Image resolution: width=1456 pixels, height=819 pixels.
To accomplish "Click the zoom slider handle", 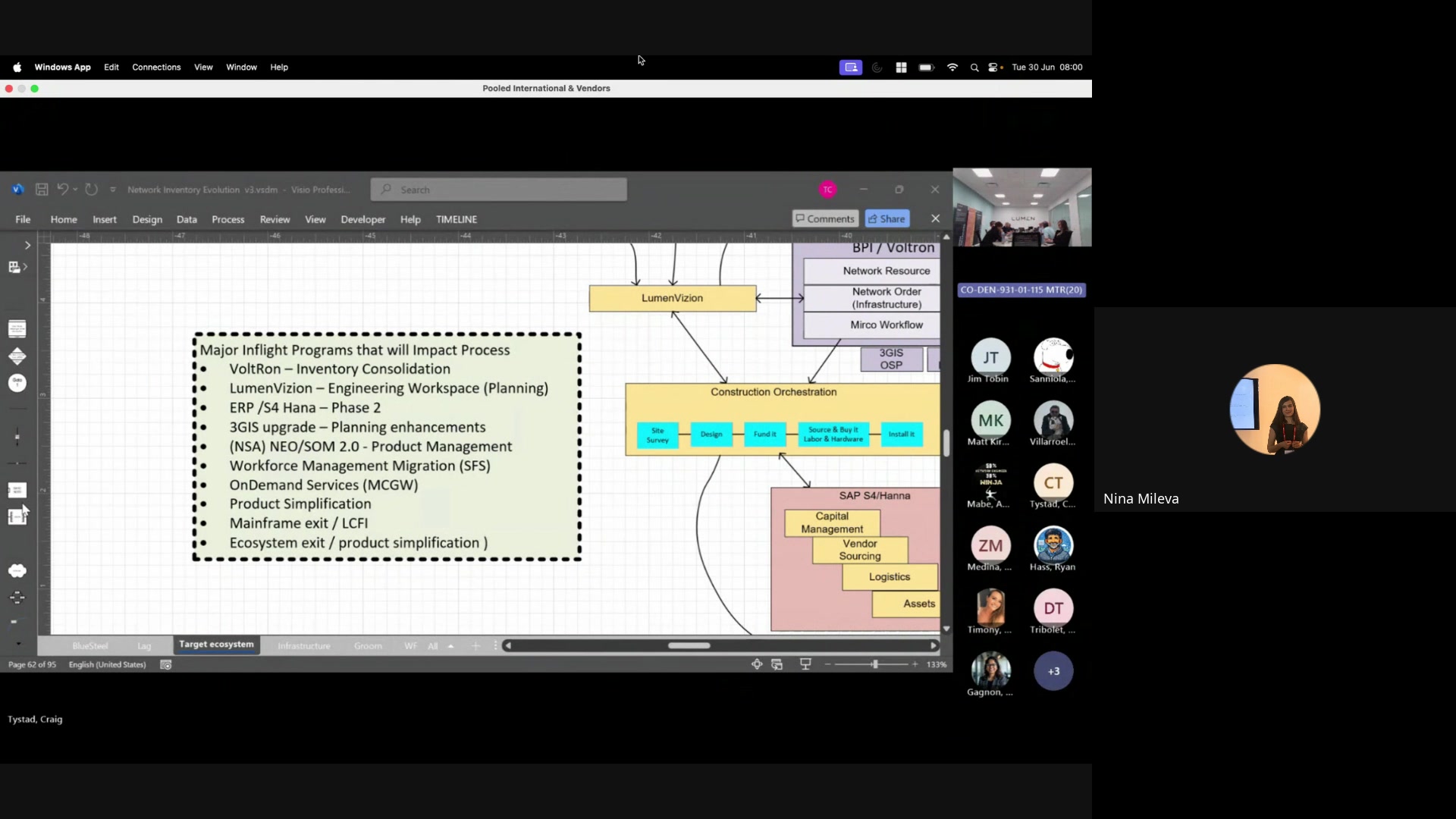I will pyautogui.click(x=874, y=664).
